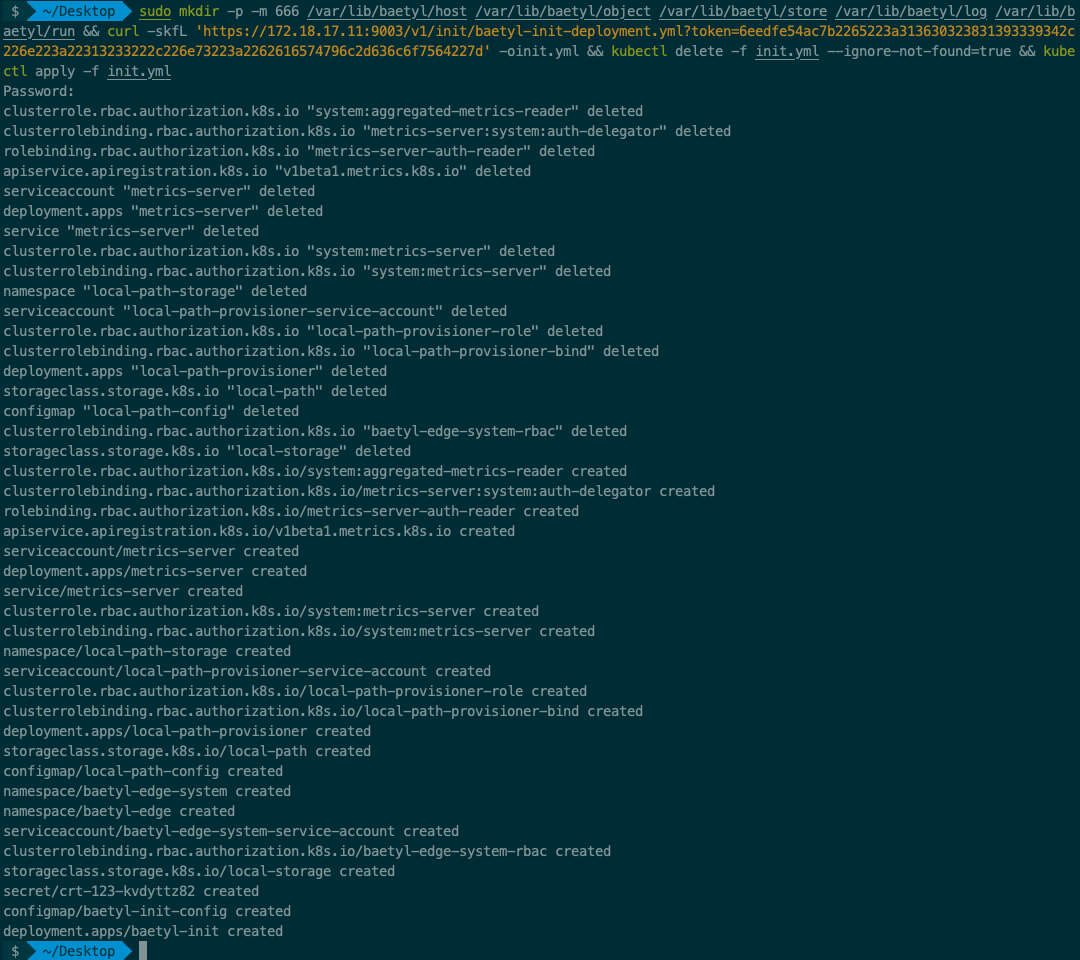Click the line 'deployment.apps/local-path-provisioner created'
The height and width of the screenshot is (960, 1080).
187,731
